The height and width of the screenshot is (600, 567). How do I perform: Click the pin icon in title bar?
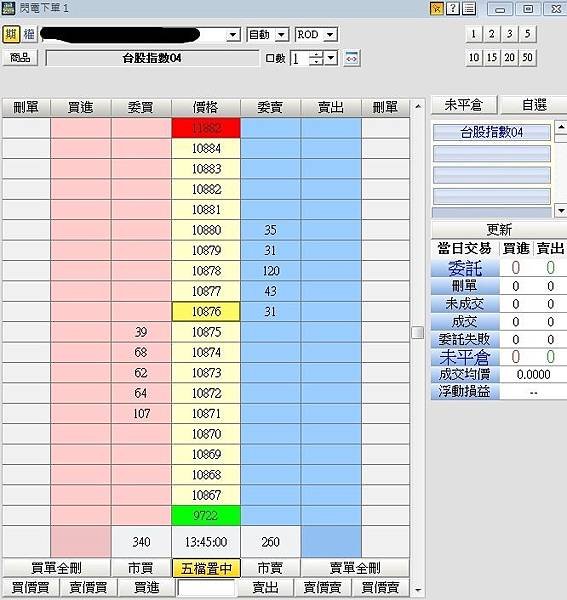[436, 8]
